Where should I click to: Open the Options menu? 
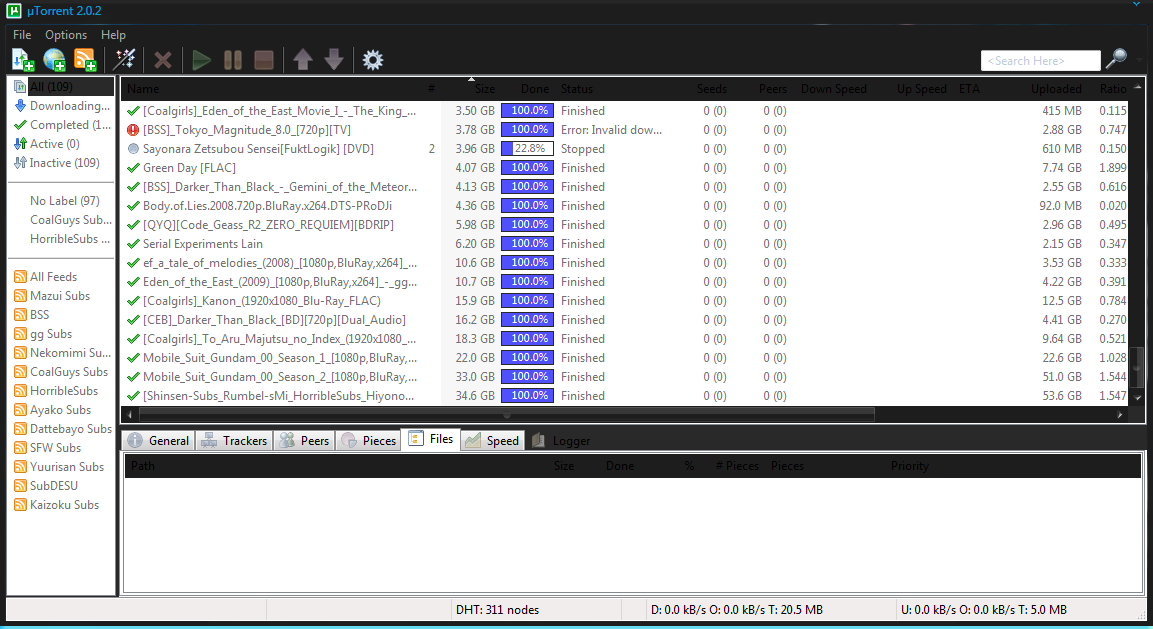[66, 35]
